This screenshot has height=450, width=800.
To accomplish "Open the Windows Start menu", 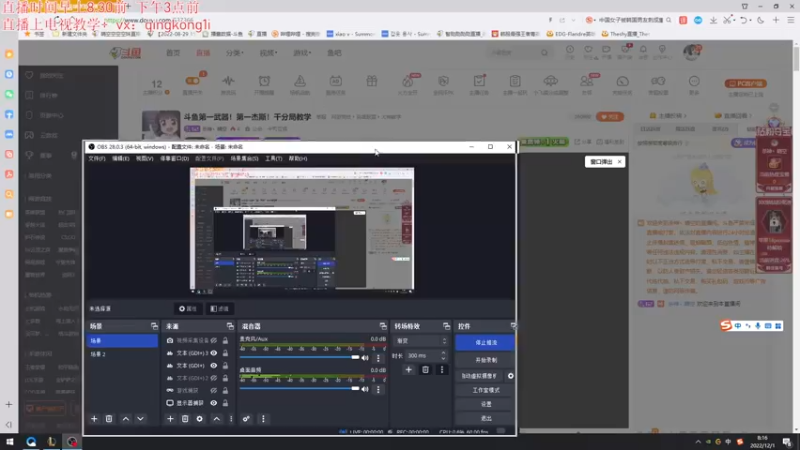I will click(x=10, y=442).
